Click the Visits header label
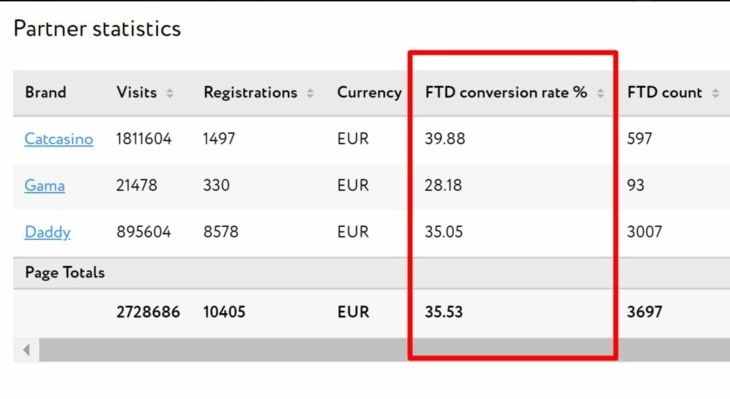Viewport: 730px width, 399px height. pyautogui.click(x=136, y=92)
